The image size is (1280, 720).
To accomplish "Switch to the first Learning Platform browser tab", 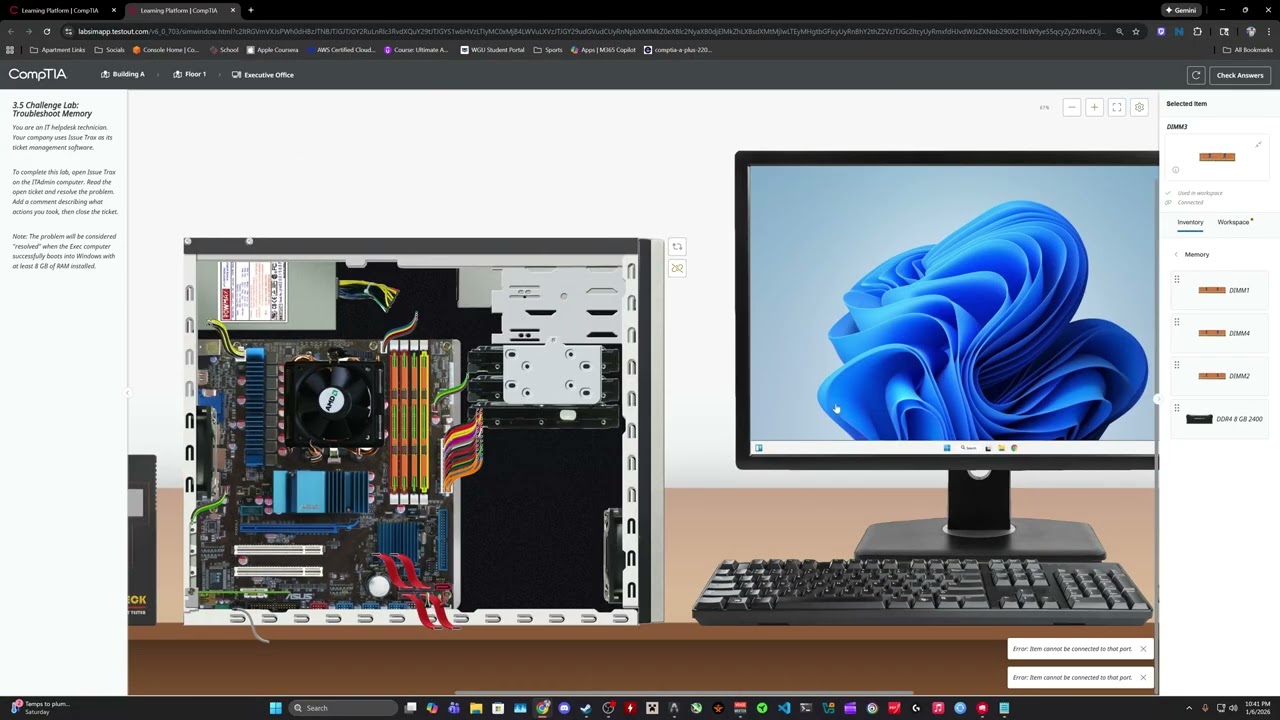I will pyautogui.click(x=60, y=10).
